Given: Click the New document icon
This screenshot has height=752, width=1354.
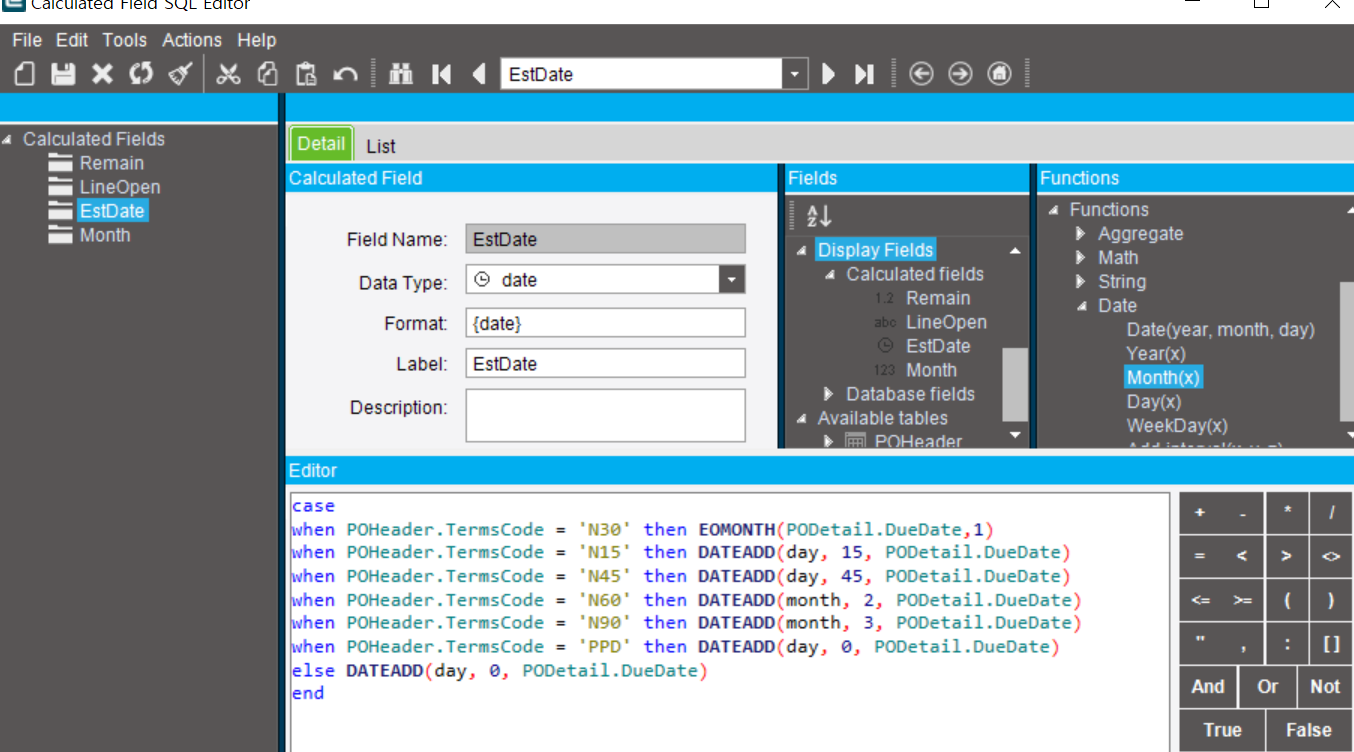Looking at the screenshot, I should pos(26,74).
